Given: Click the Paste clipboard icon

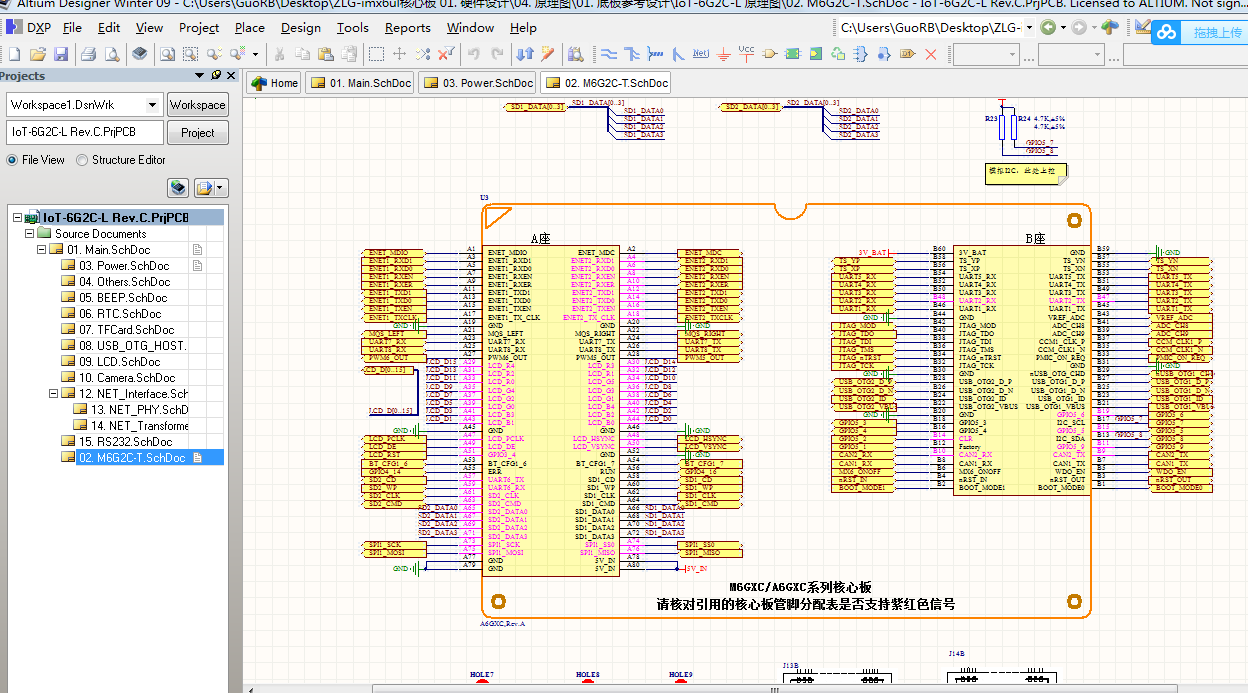Looking at the screenshot, I should 325,53.
